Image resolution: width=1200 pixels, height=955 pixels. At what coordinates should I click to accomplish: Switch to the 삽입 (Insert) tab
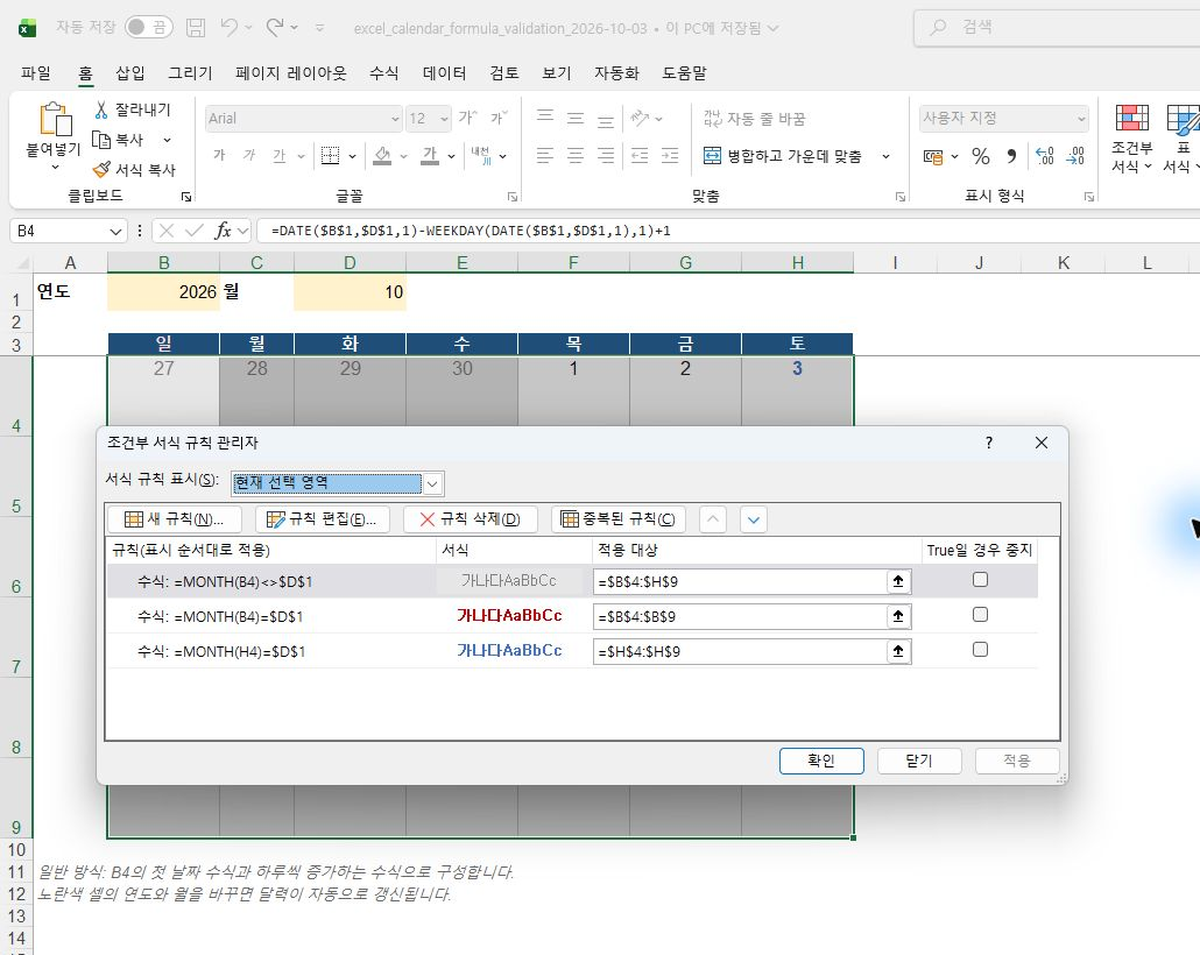pyautogui.click(x=130, y=73)
